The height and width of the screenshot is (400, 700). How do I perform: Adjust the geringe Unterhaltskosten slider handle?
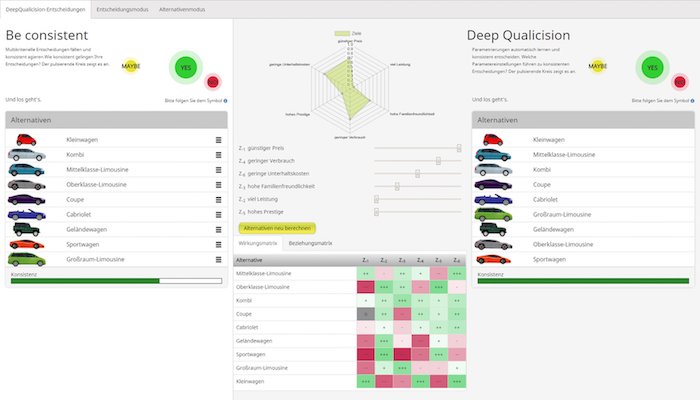pos(417,174)
